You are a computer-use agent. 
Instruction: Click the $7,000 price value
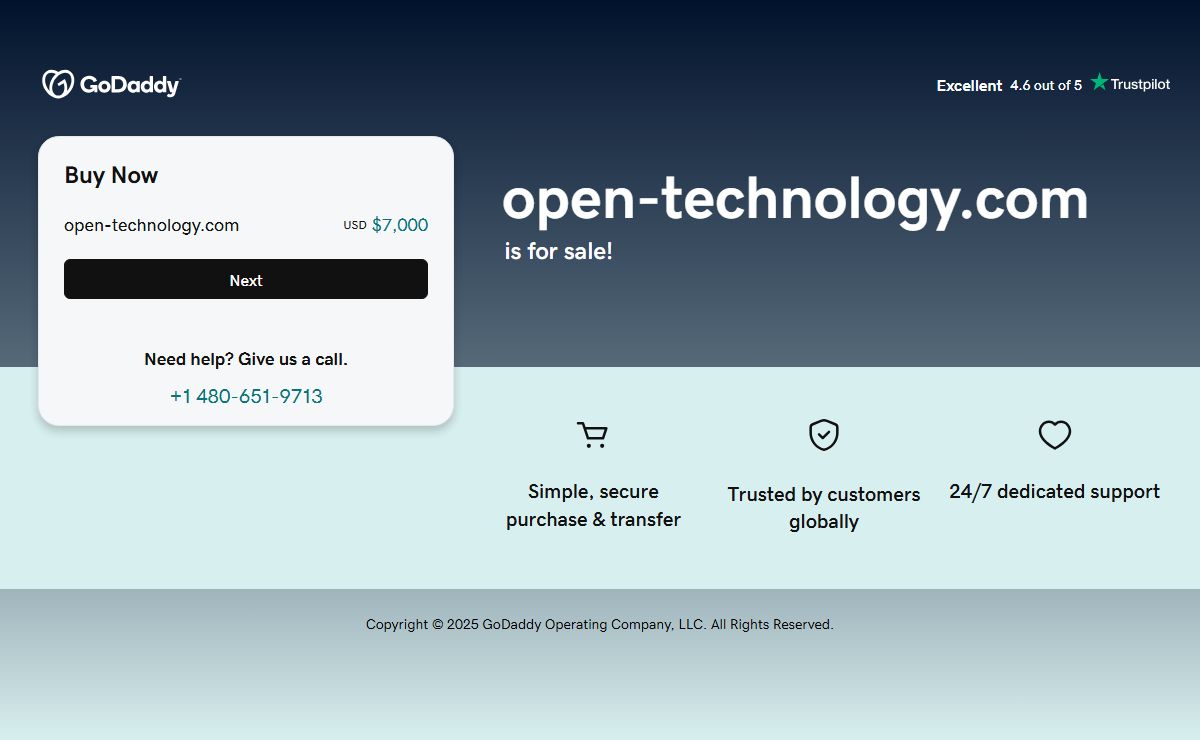(x=400, y=225)
